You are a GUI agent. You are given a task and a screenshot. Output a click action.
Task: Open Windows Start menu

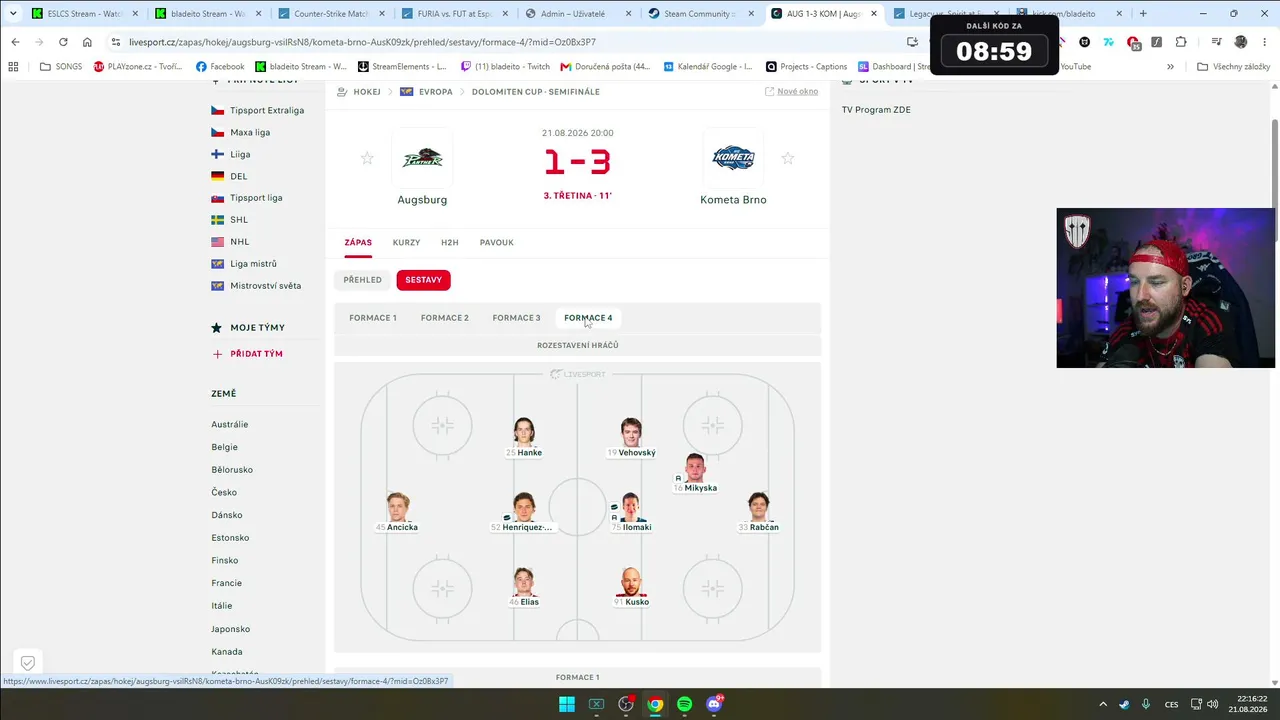567,704
